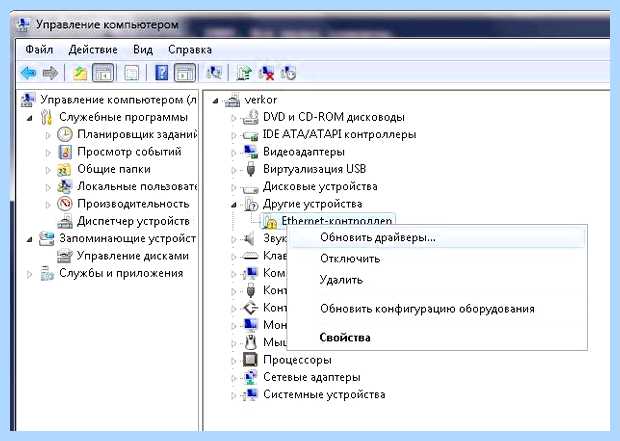
Task: Collapse the Запоминающие устройства node arrow
Action: [x=29, y=239]
